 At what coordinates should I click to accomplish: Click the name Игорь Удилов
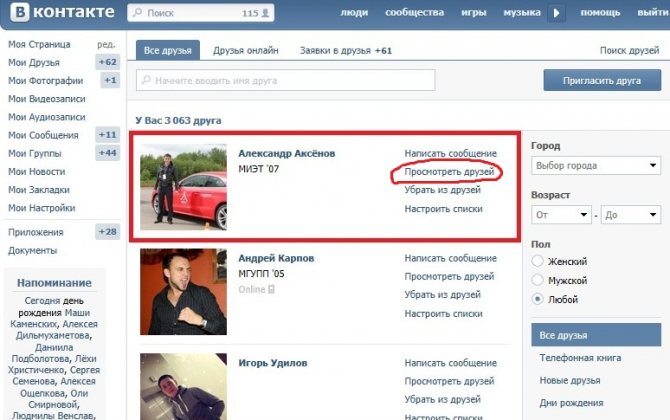(x=273, y=363)
